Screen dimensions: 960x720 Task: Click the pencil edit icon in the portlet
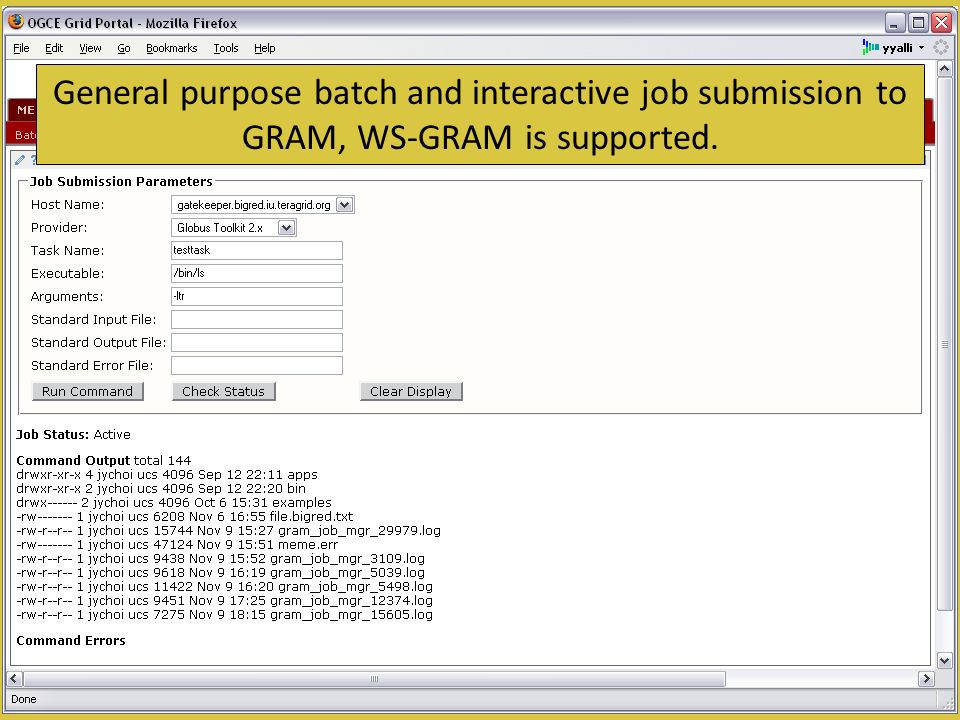[20, 160]
